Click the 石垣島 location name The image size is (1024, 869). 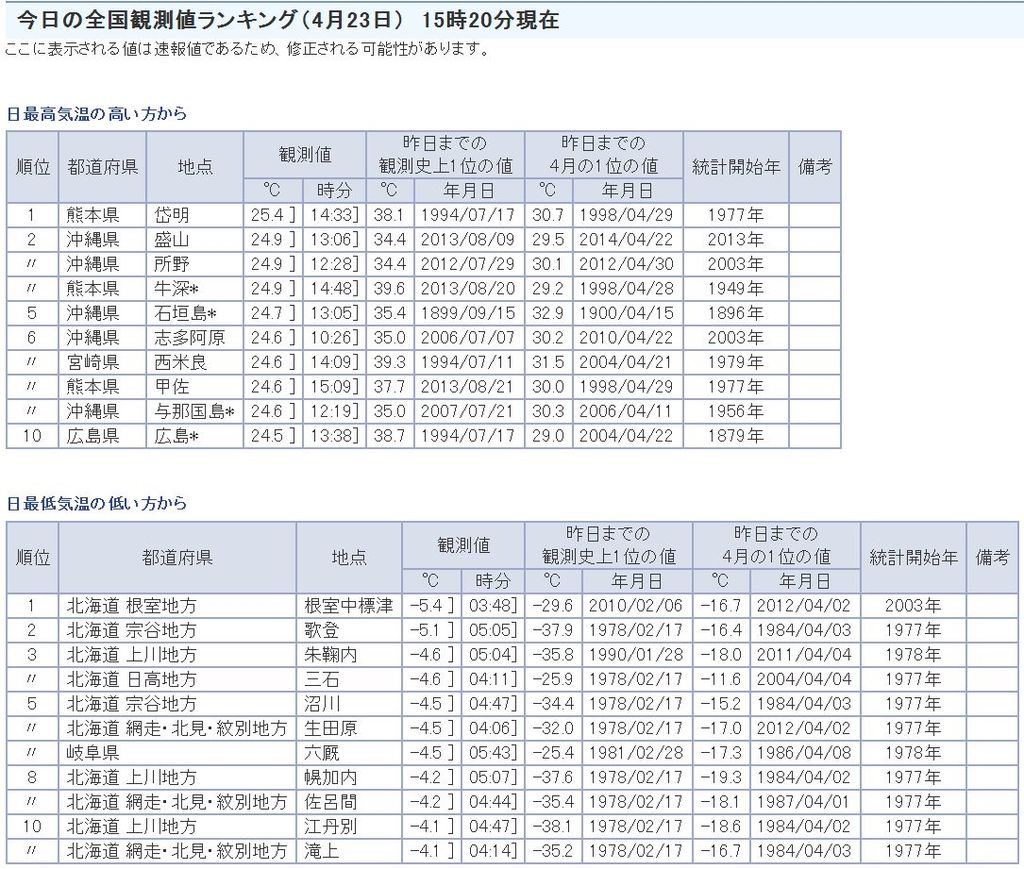pos(185,313)
